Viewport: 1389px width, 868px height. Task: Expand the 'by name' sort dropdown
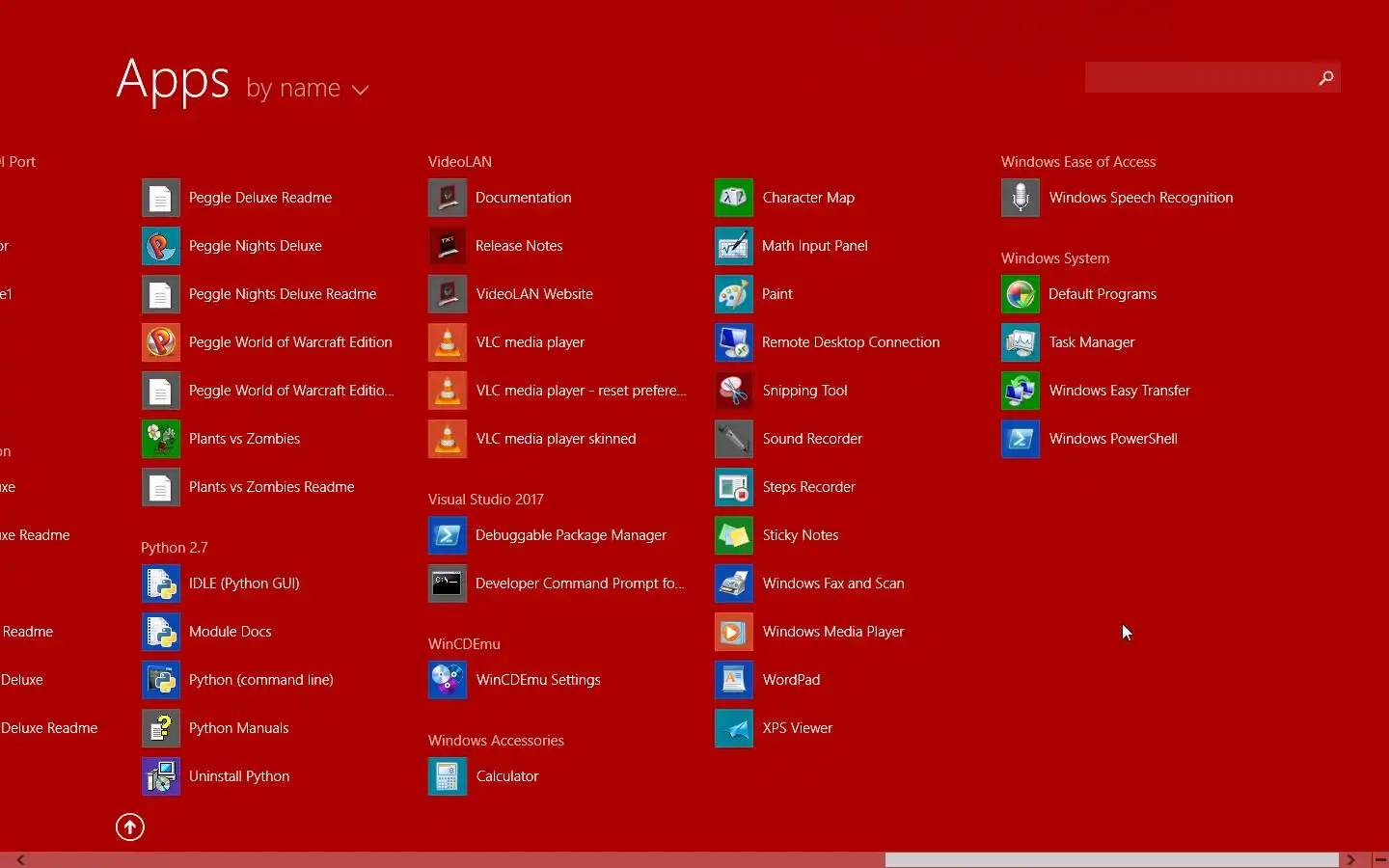308,89
